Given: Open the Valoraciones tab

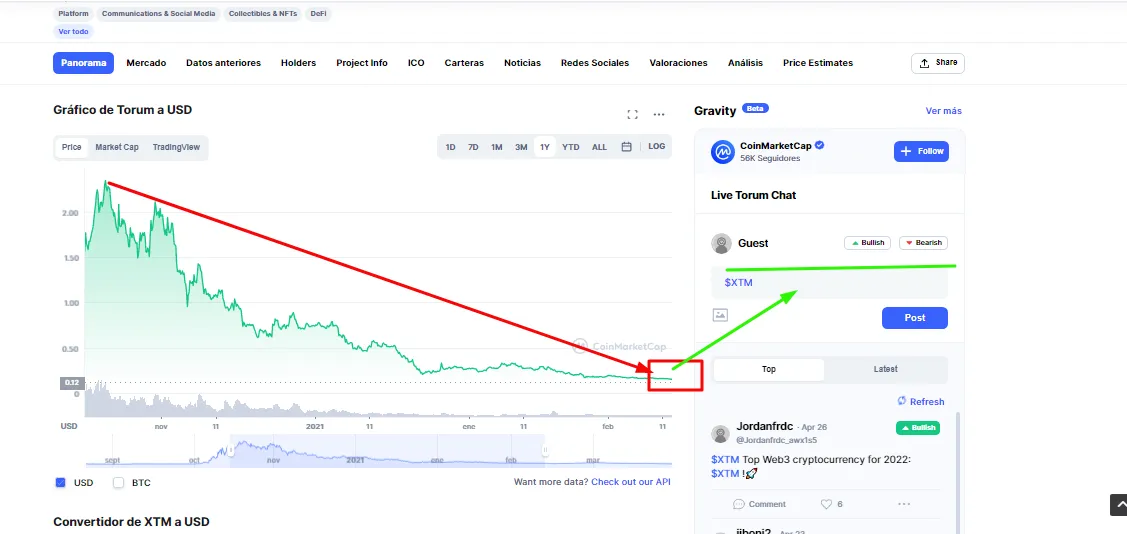Looking at the screenshot, I should coord(678,63).
